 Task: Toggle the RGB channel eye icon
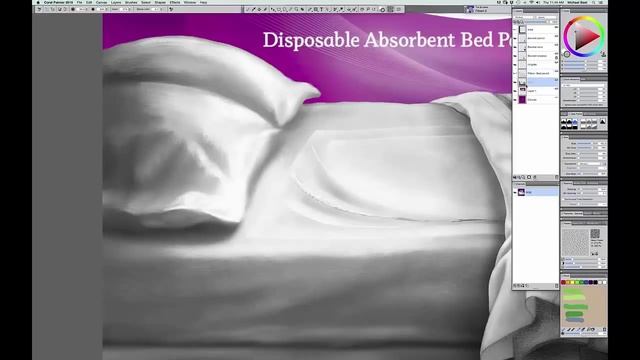pyautogui.click(x=515, y=192)
